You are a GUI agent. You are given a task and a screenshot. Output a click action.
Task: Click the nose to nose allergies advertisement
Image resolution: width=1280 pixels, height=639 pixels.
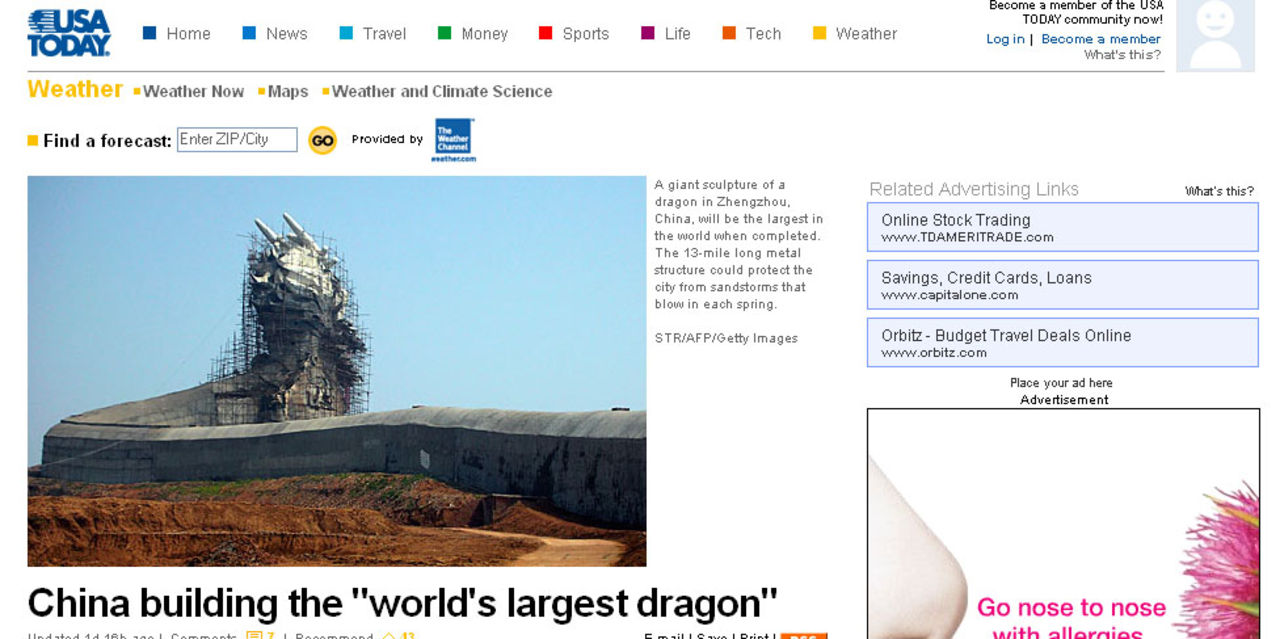pos(1063,524)
